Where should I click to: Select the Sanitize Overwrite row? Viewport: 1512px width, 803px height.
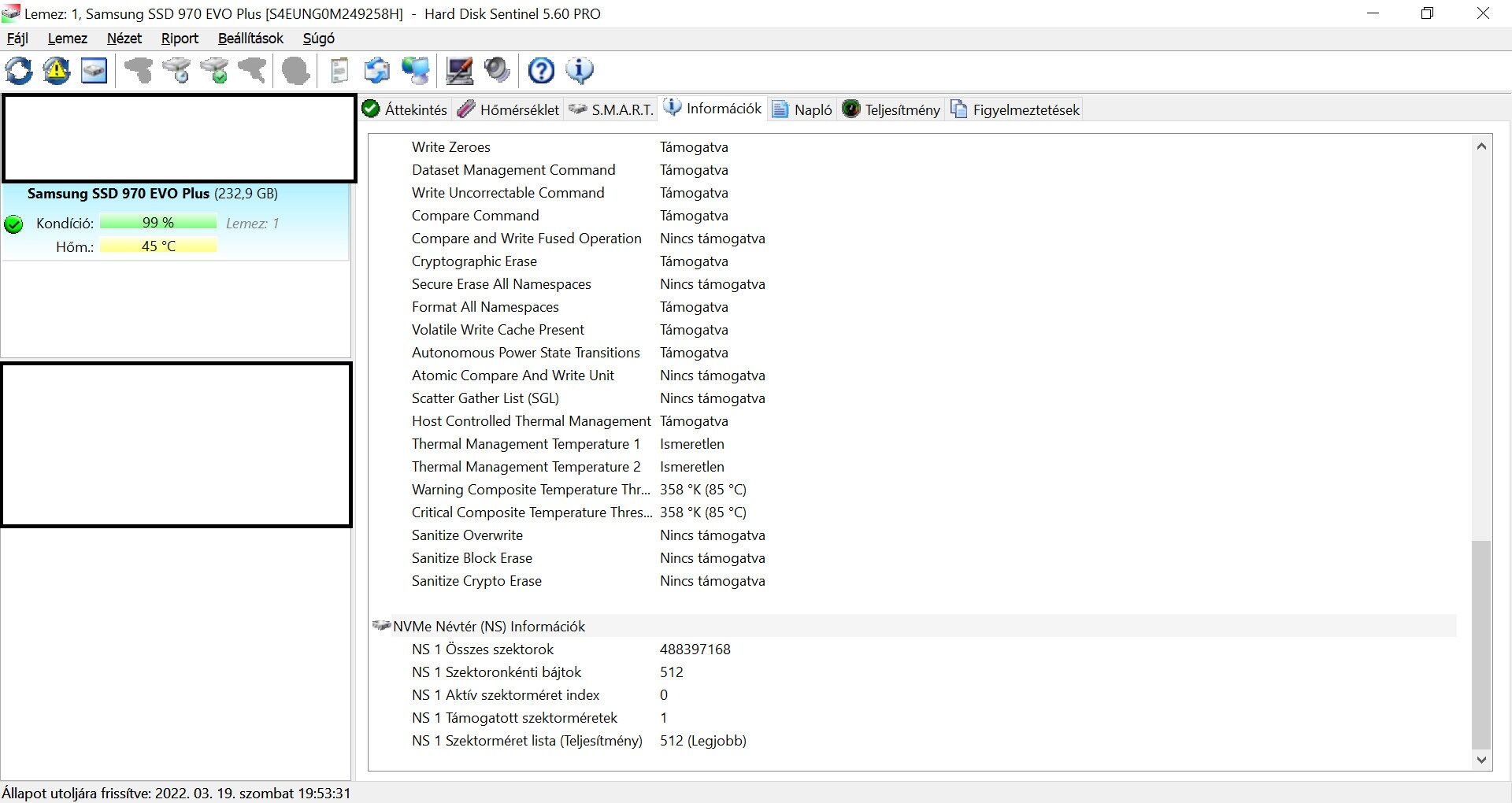(914, 535)
